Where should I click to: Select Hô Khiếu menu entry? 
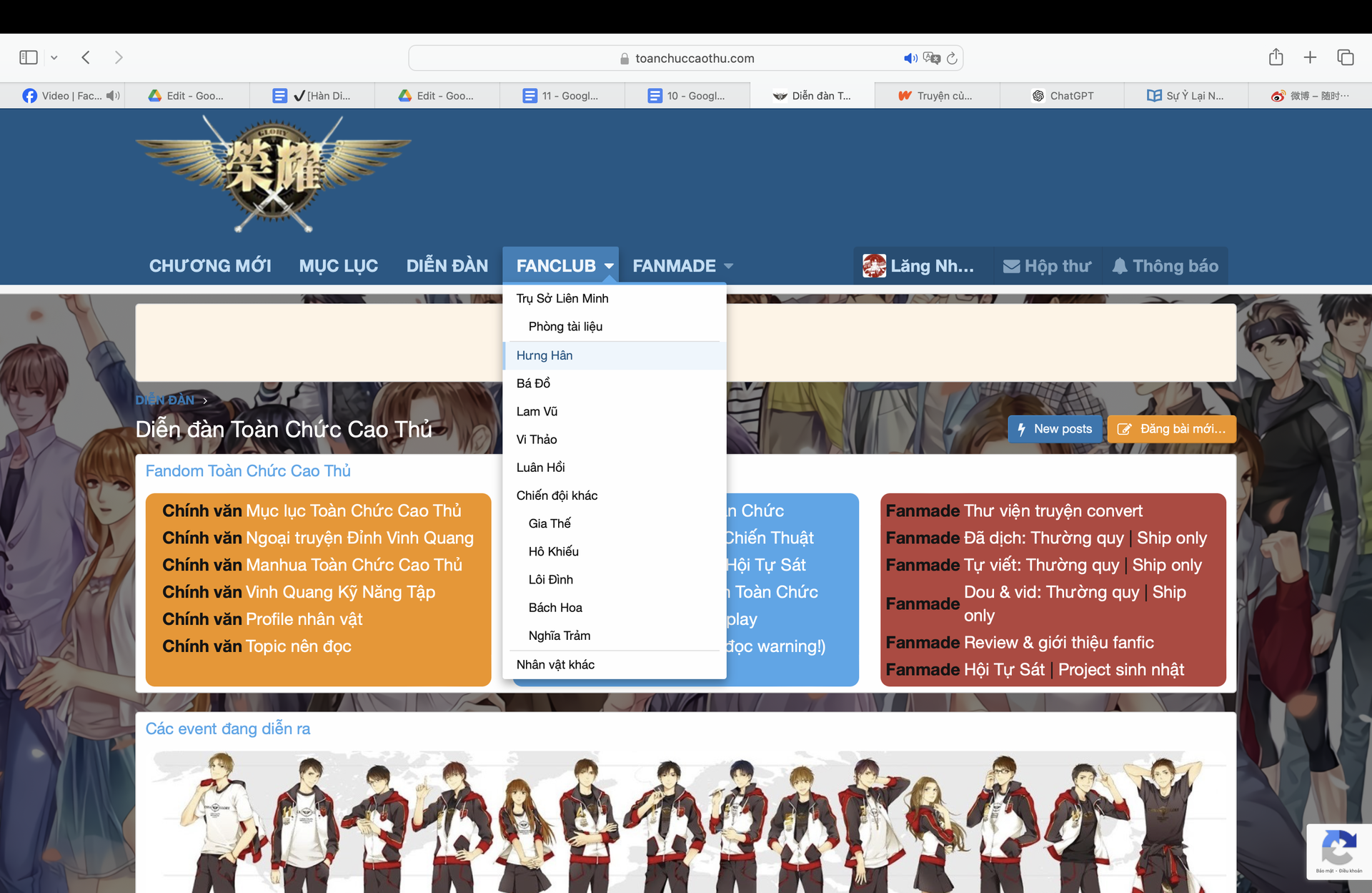click(615, 551)
